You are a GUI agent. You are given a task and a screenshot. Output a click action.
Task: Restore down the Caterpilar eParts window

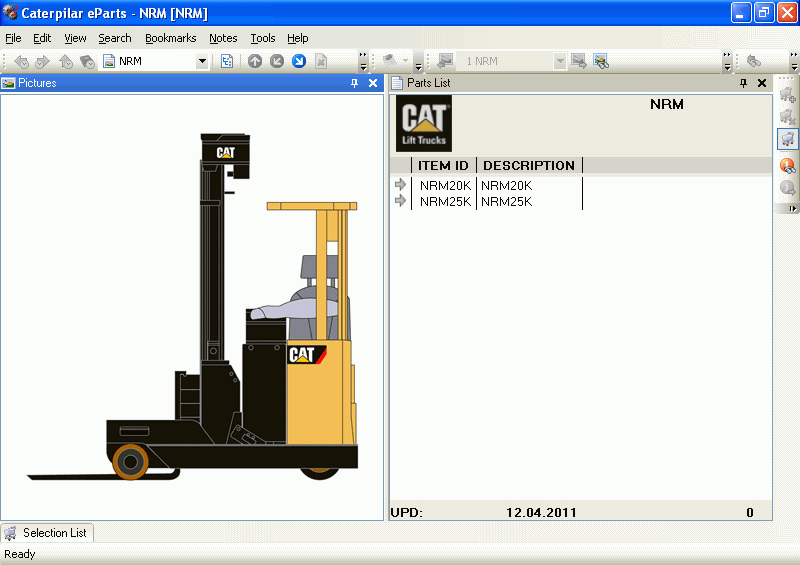tap(764, 13)
